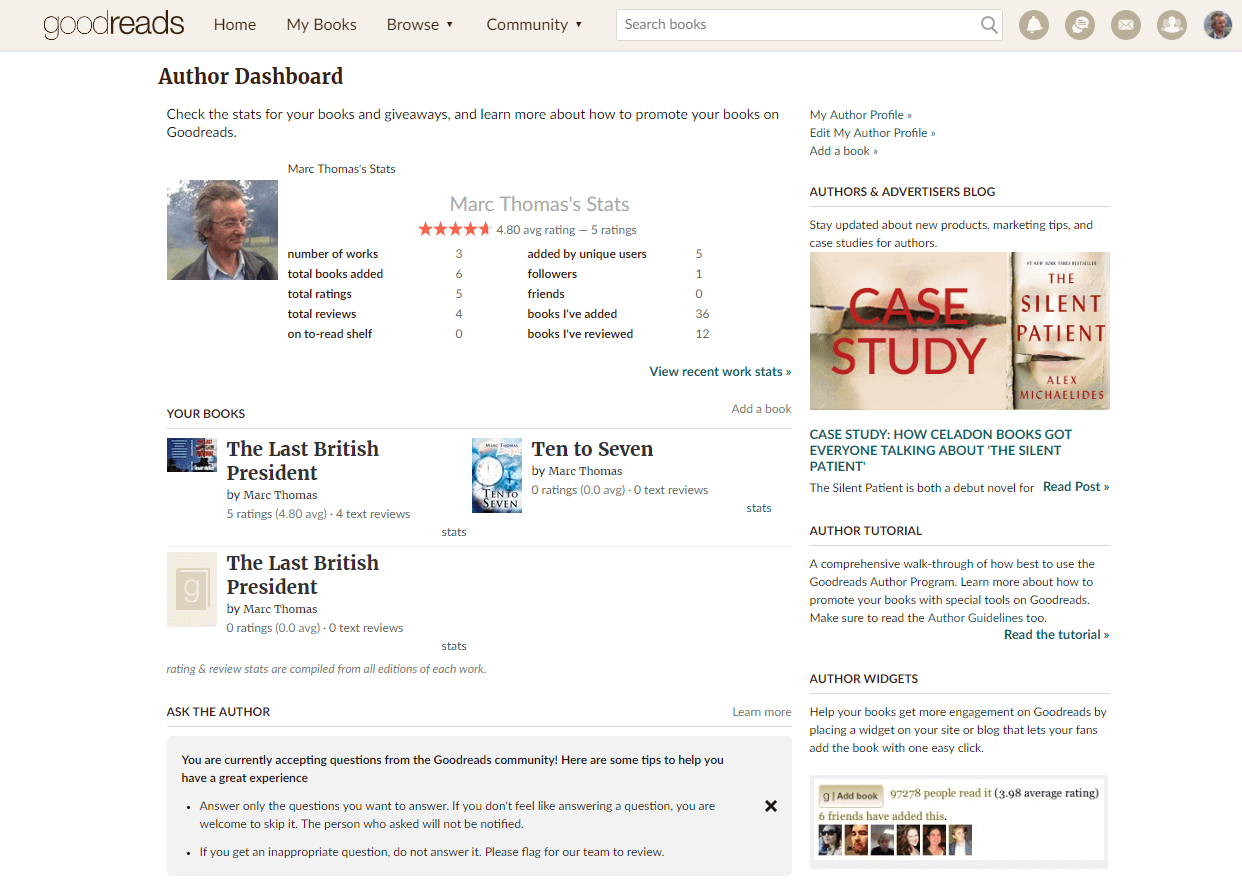
Task: Click the g | Add book widget button
Action: (851, 796)
